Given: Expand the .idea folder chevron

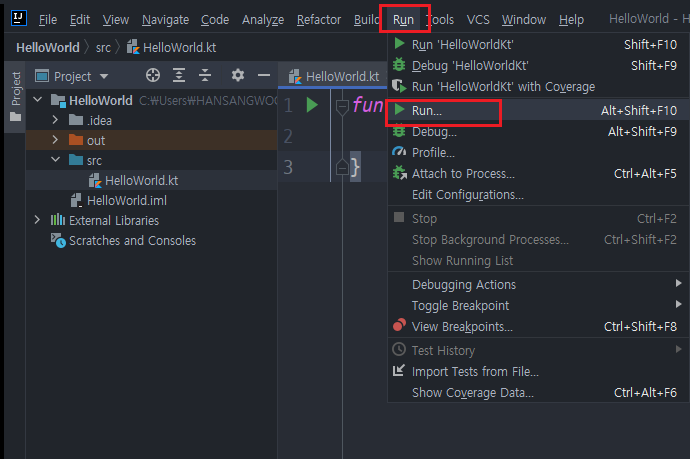Looking at the screenshot, I should coord(55,120).
